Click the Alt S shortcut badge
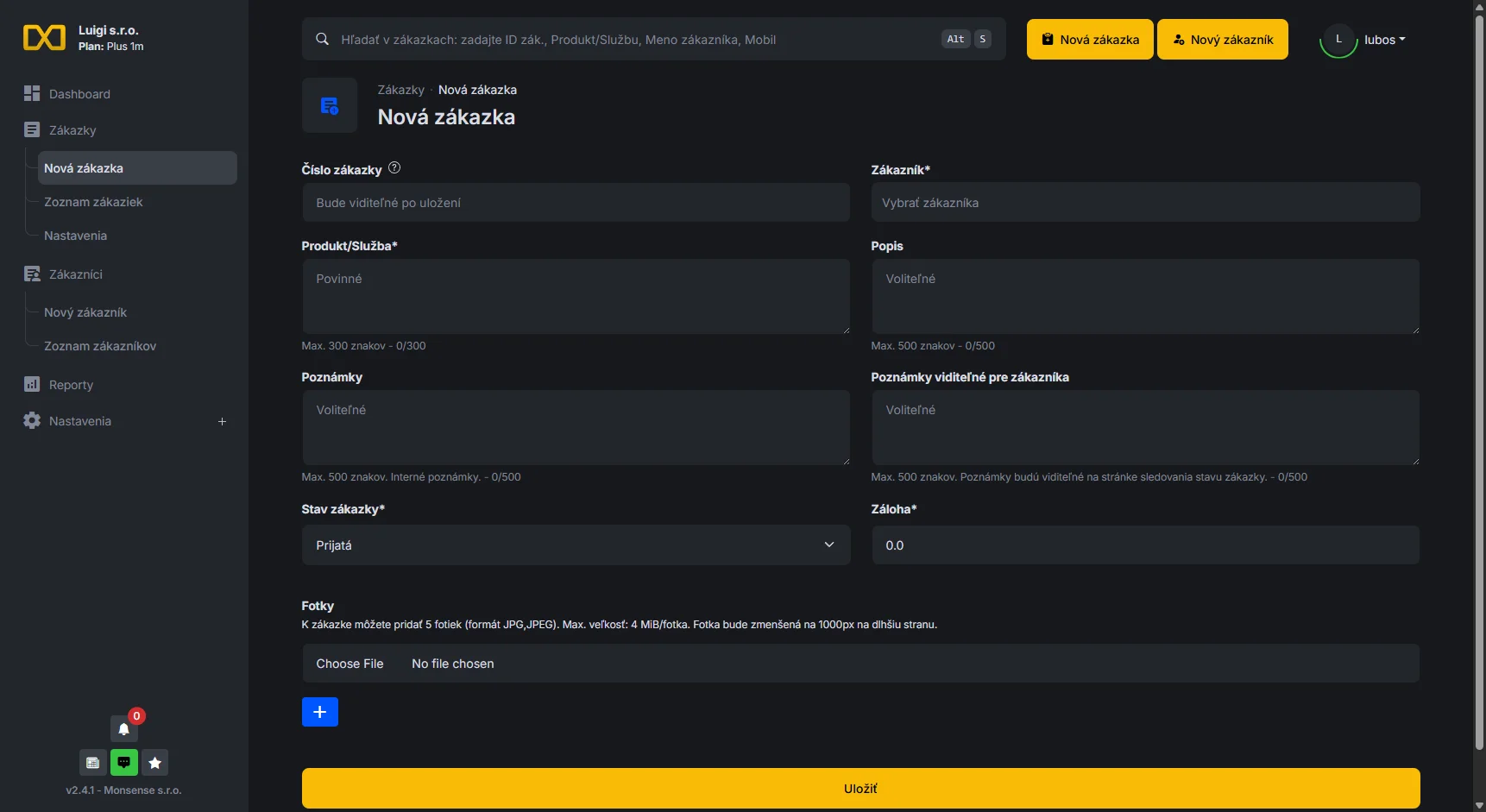Image resolution: width=1486 pixels, height=812 pixels. (x=966, y=39)
